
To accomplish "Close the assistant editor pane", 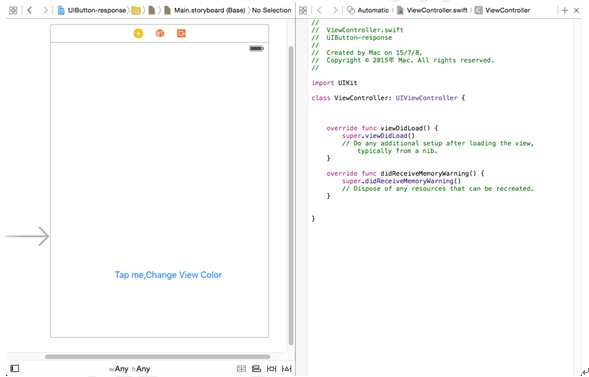I will pyautogui.click(x=577, y=11).
